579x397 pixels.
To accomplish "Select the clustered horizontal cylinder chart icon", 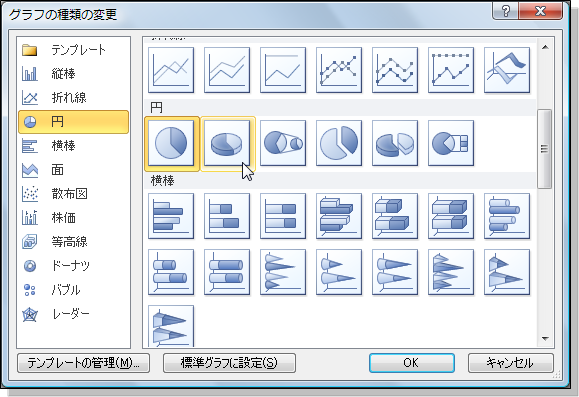I will pos(507,216).
